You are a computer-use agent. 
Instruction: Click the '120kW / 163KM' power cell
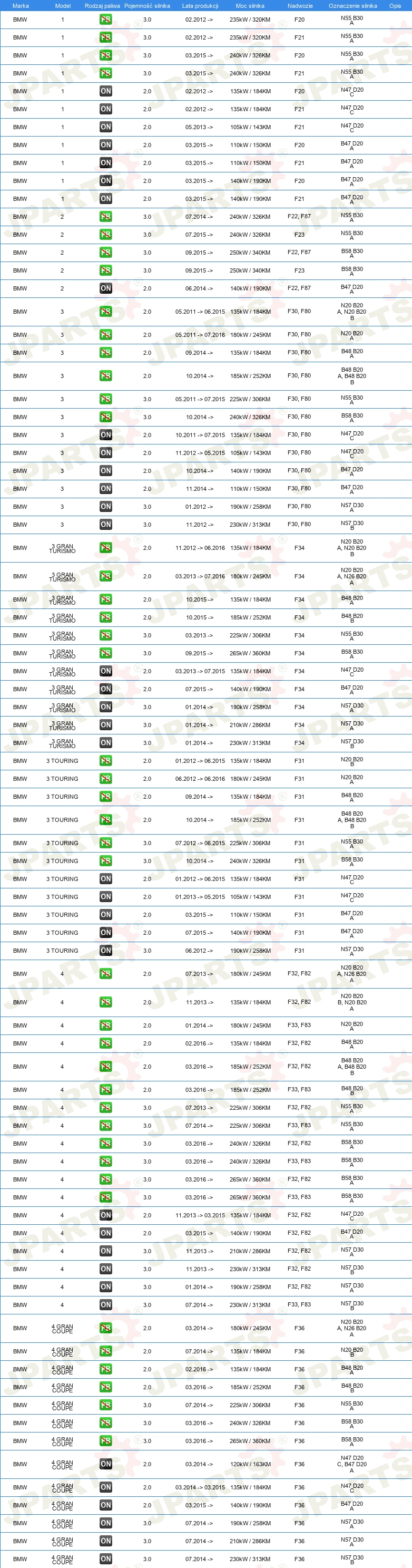click(x=250, y=1465)
